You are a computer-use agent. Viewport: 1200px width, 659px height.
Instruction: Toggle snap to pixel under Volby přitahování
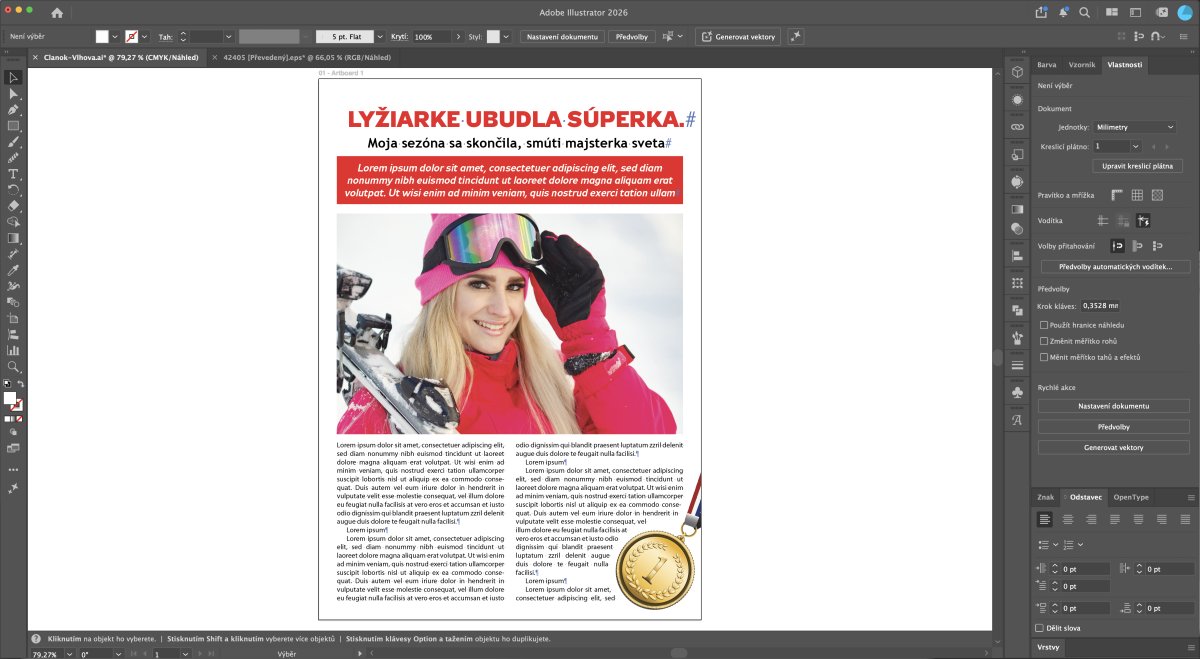click(1138, 245)
